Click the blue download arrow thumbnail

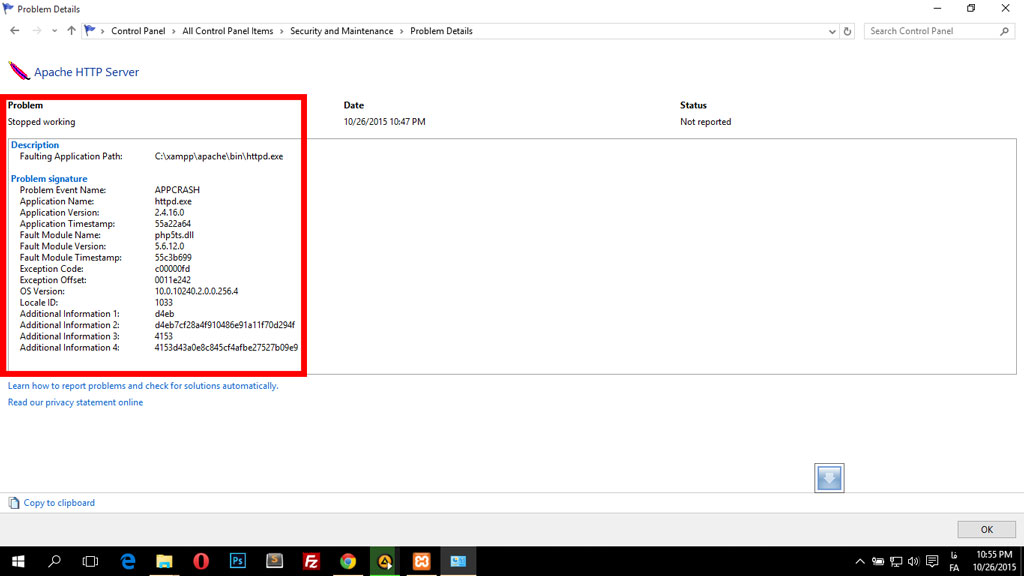click(829, 478)
